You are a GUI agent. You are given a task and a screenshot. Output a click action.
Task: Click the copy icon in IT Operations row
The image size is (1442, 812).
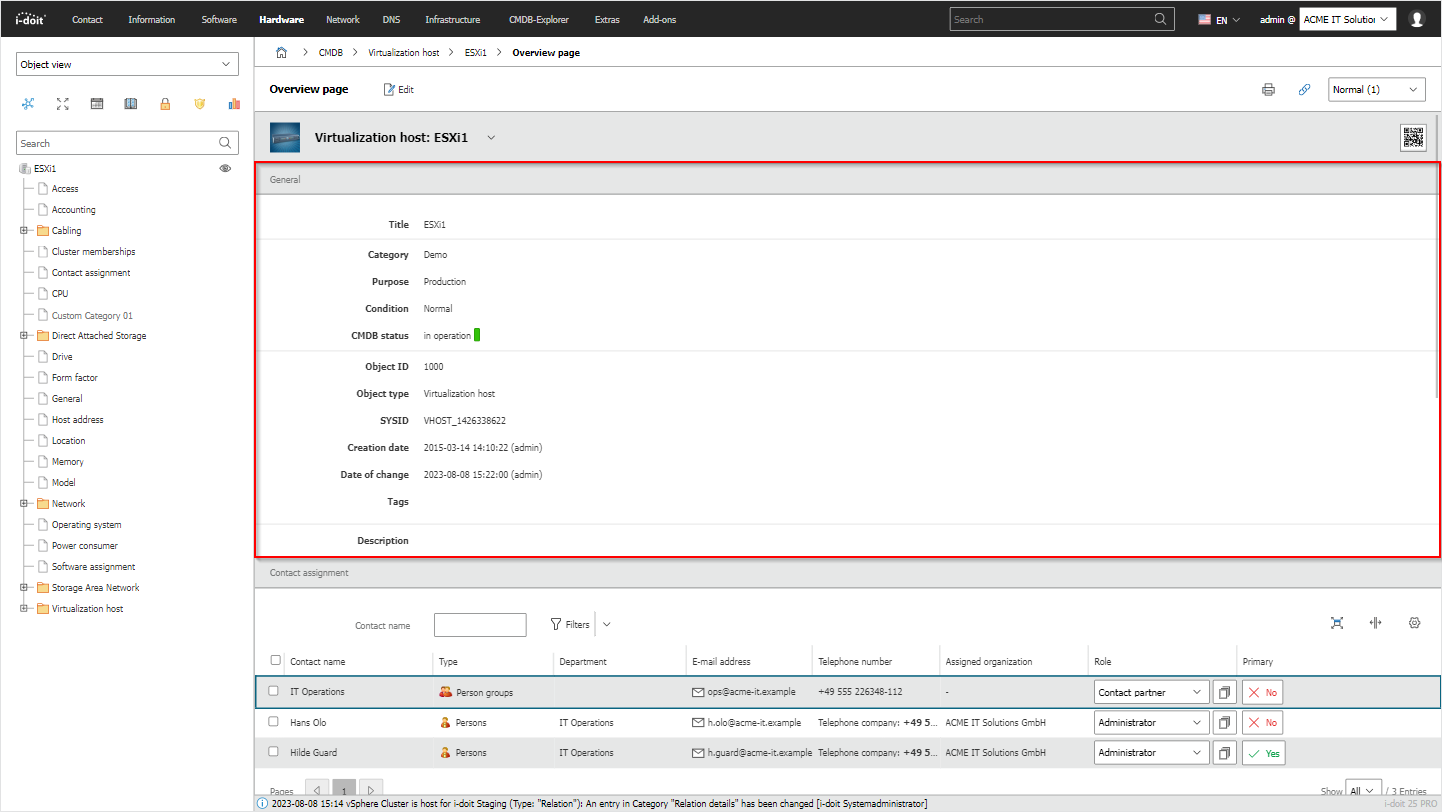1224,692
